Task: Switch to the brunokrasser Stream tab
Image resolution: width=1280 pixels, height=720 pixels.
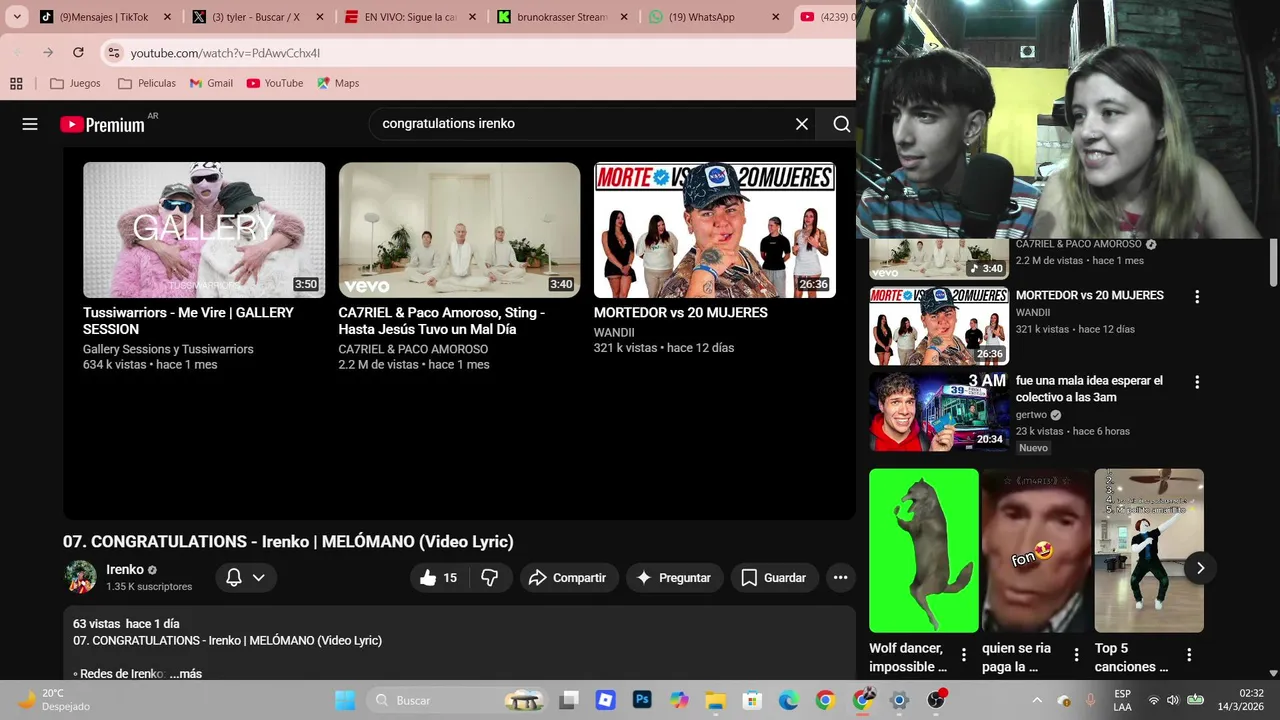Action: click(x=560, y=17)
